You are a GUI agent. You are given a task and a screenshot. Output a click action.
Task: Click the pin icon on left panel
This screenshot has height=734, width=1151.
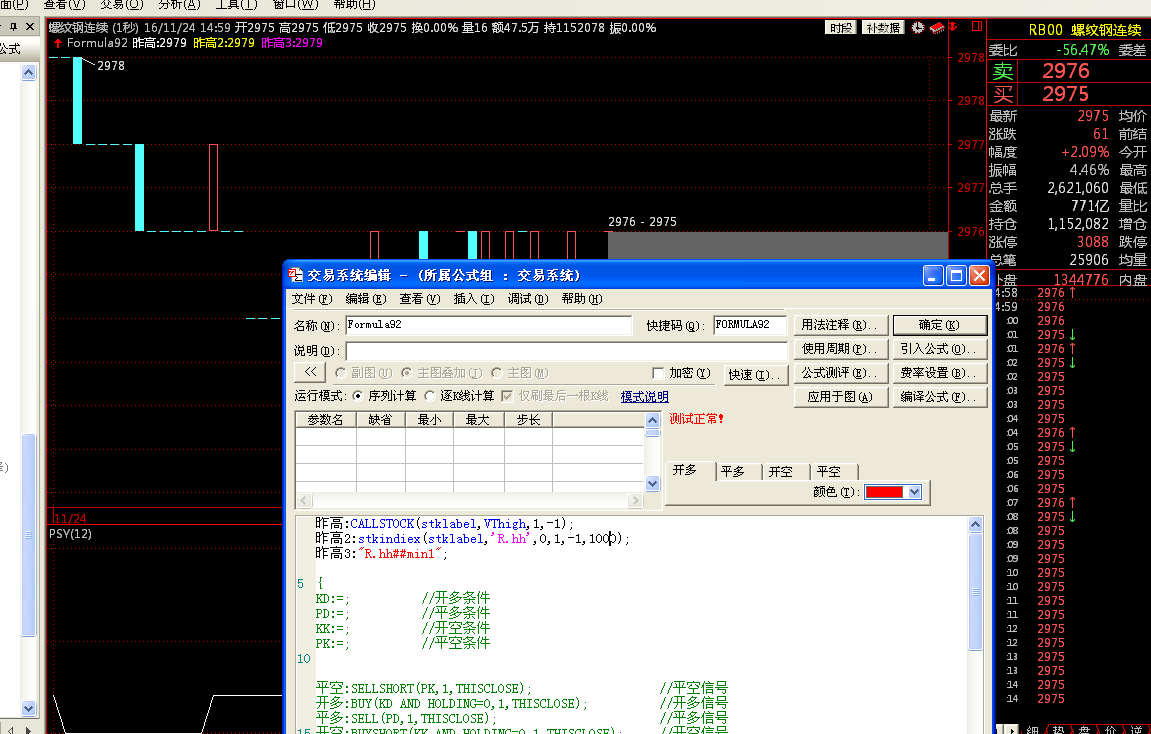pyautogui.click(x=13, y=26)
